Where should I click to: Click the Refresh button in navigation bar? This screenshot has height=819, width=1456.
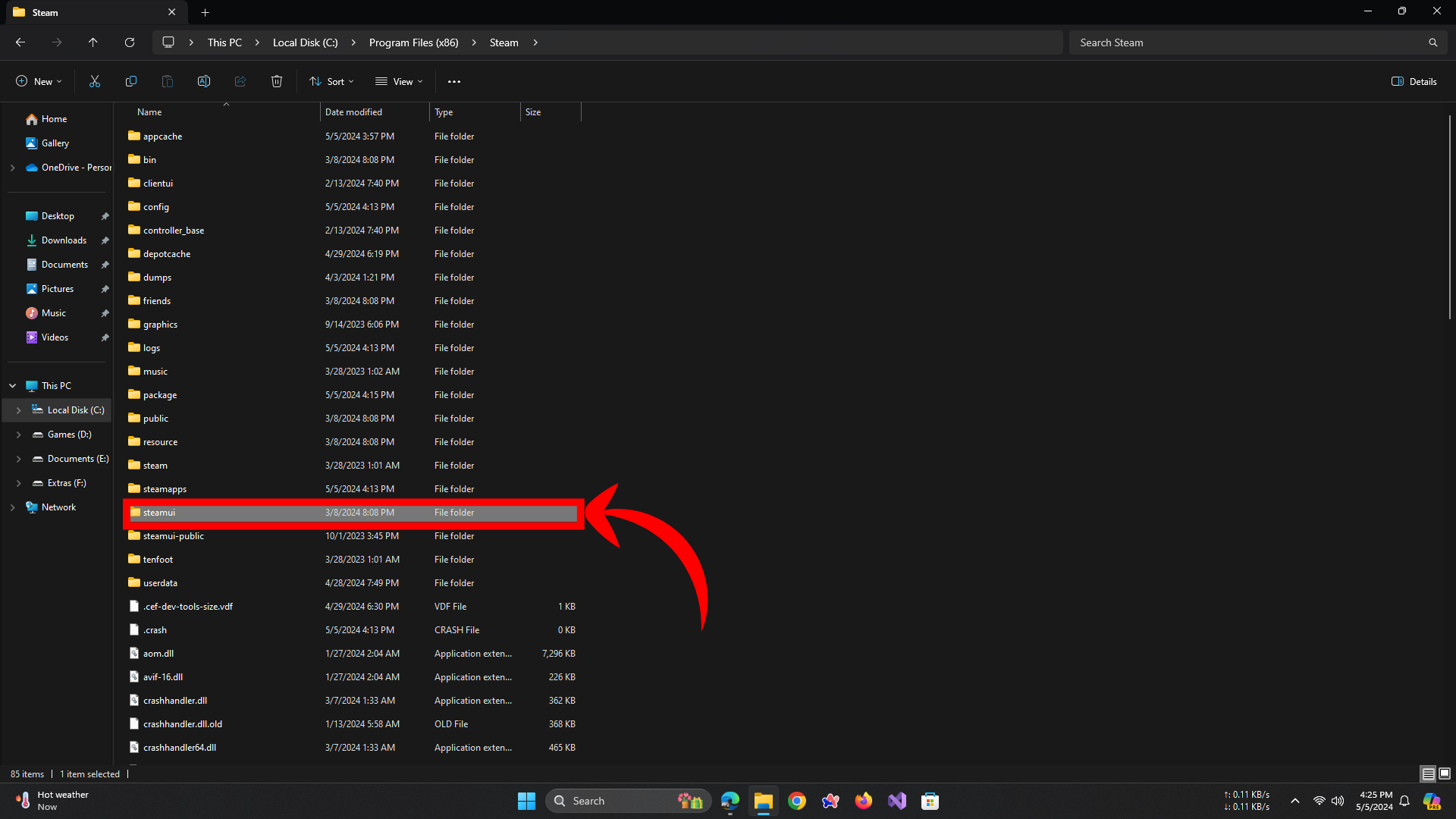coord(130,42)
